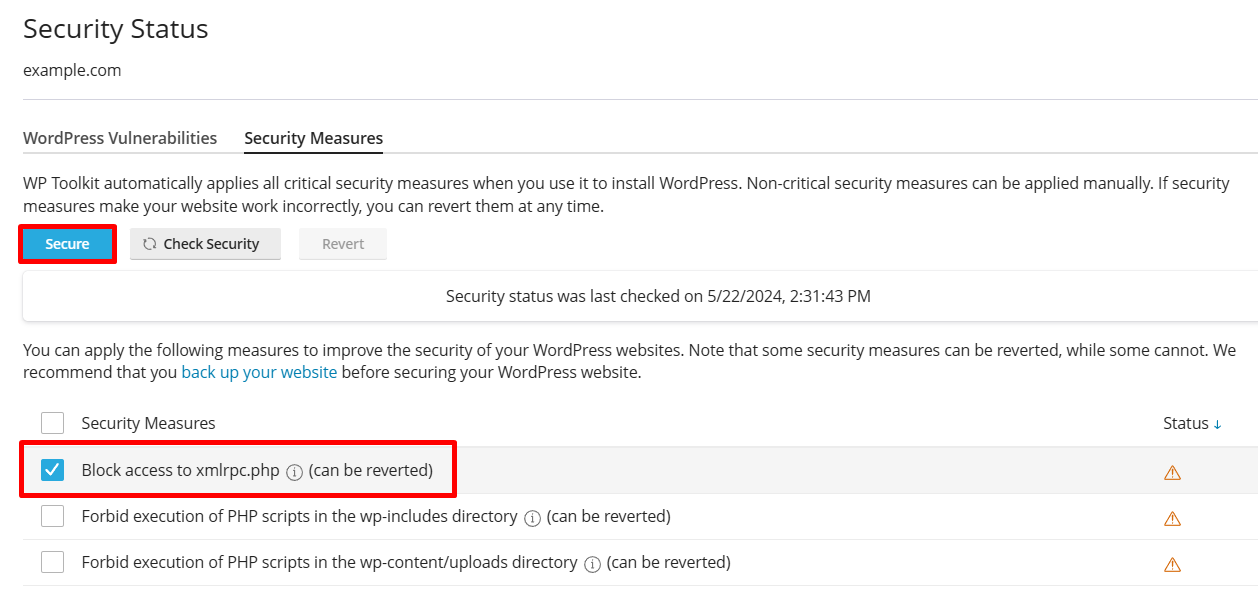Click the refresh icon on Check Security
This screenshot has height=590, width=1258.
[x=150, y=244]
